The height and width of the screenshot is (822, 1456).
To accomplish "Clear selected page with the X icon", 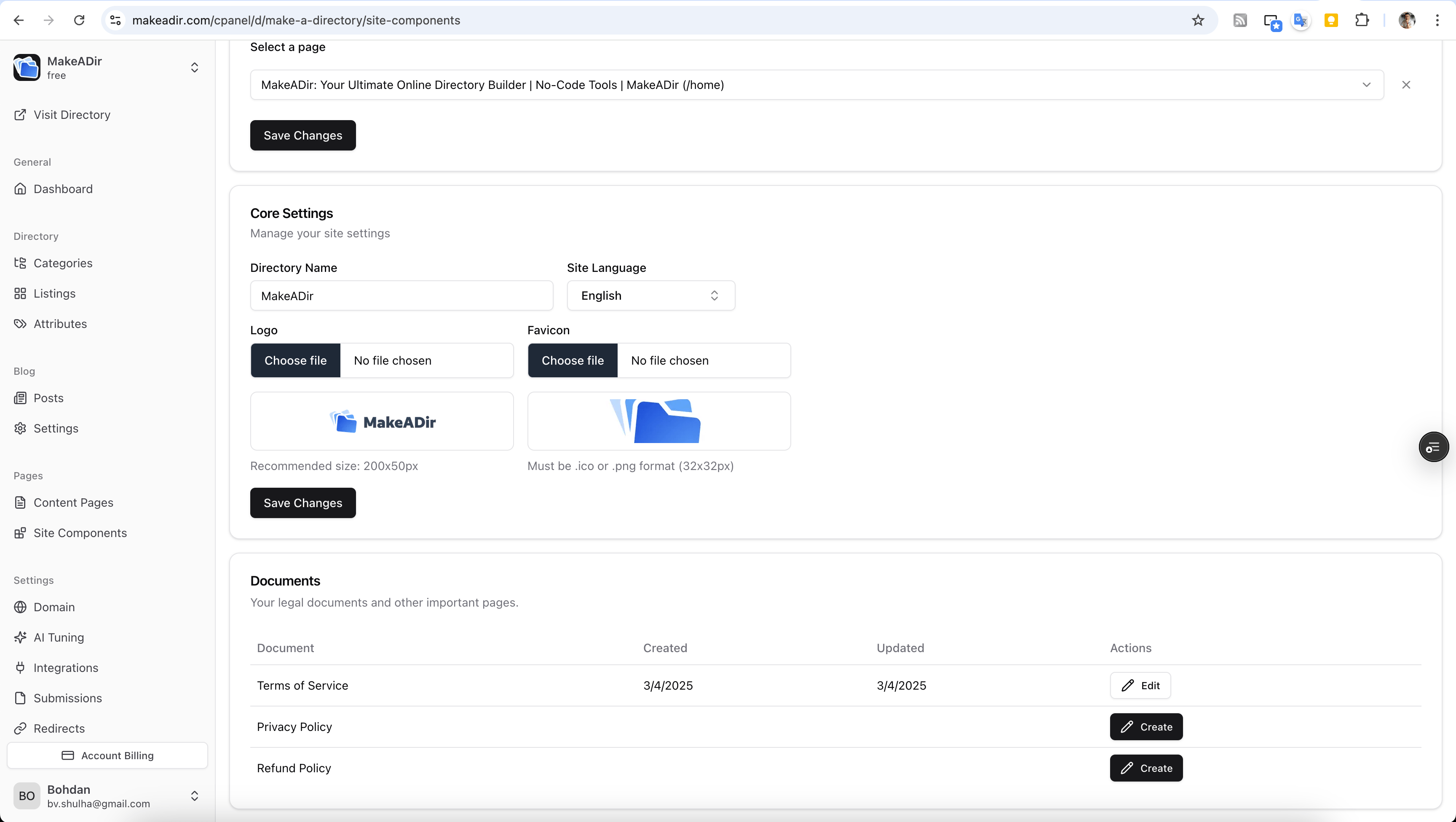I will 1406,85.
